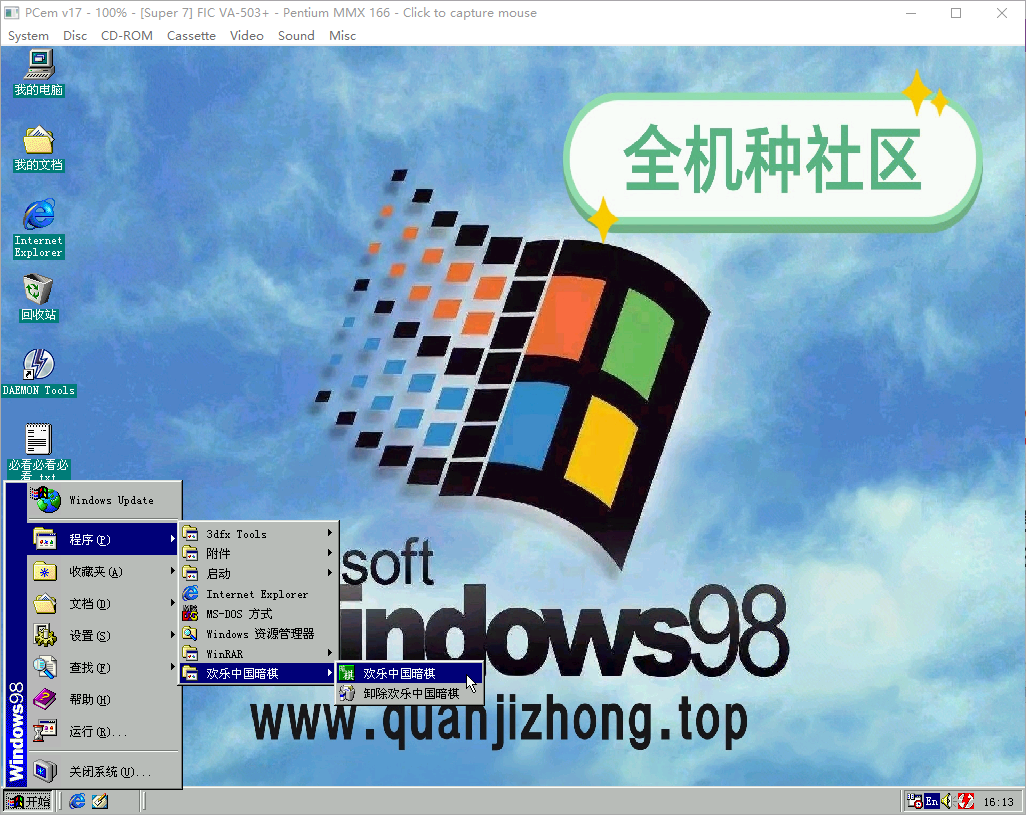Open the Cassette menu in PCem
This screenshot has width=1026, height=815.
(x=191, y=35)
